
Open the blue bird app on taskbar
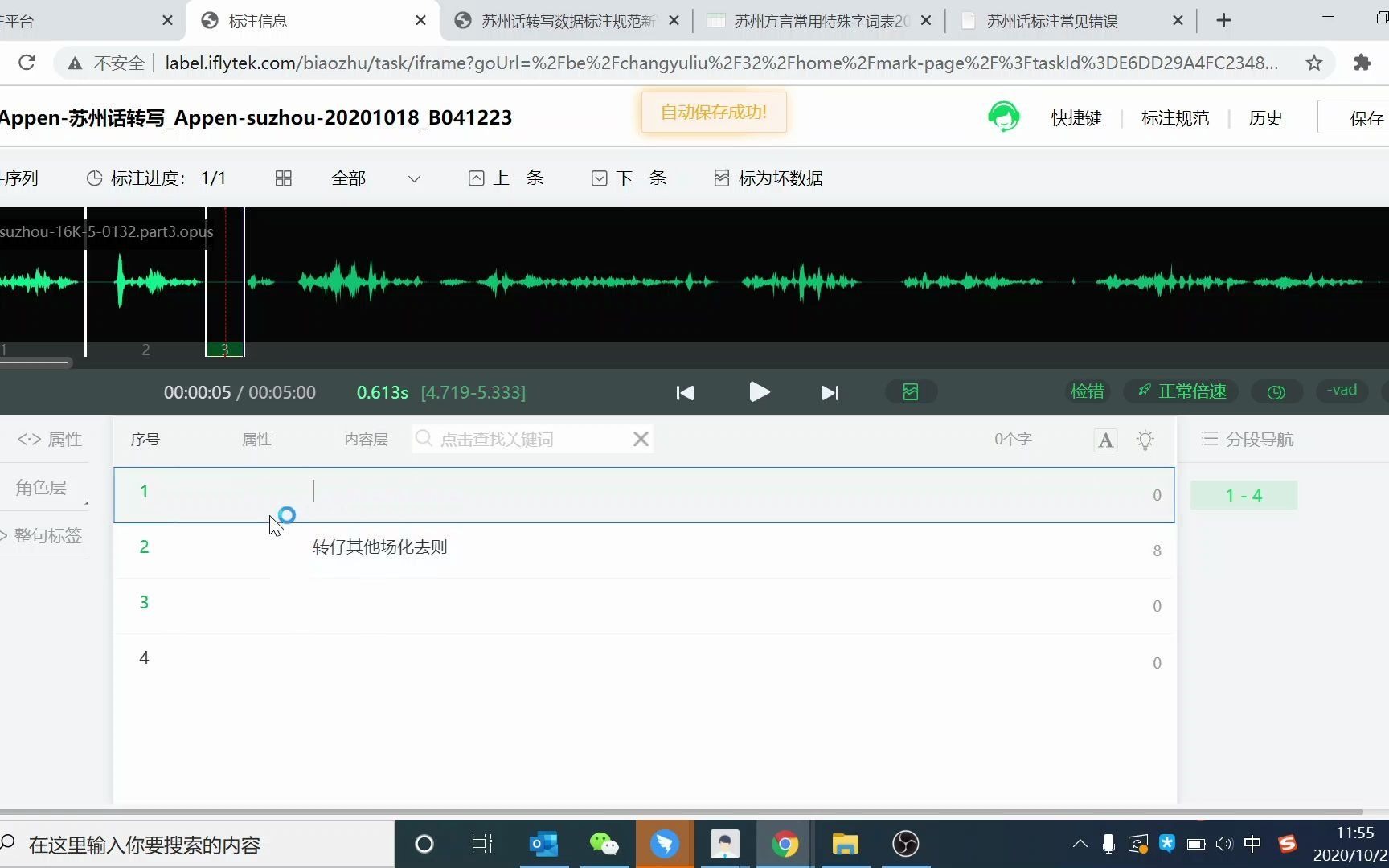pyautogui.click(x=664, y=844)
